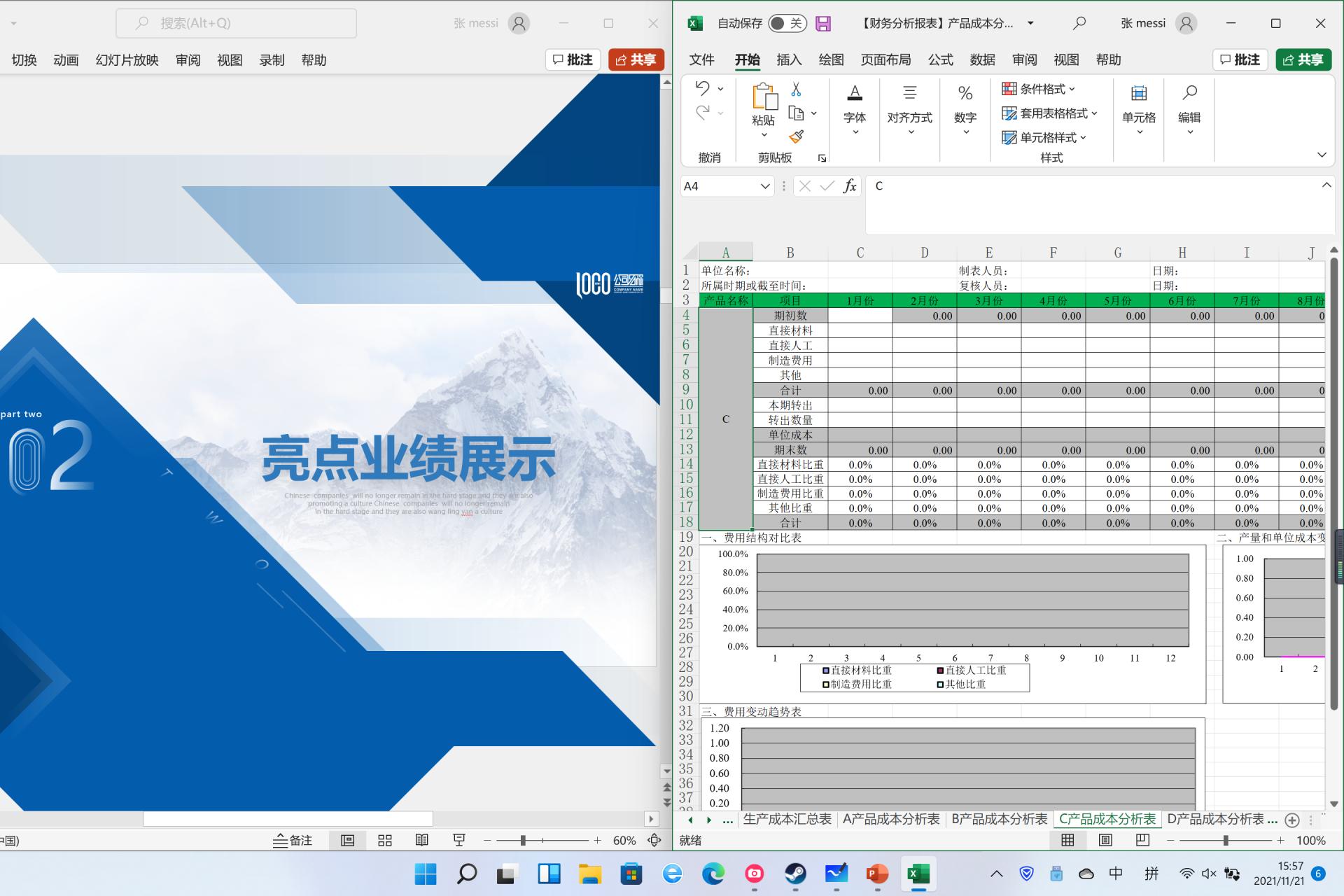Viewport: 1344px width, 896px height.
Task: Open the 条件格式 conditional formatting tool
Action: pos(1037,89)
